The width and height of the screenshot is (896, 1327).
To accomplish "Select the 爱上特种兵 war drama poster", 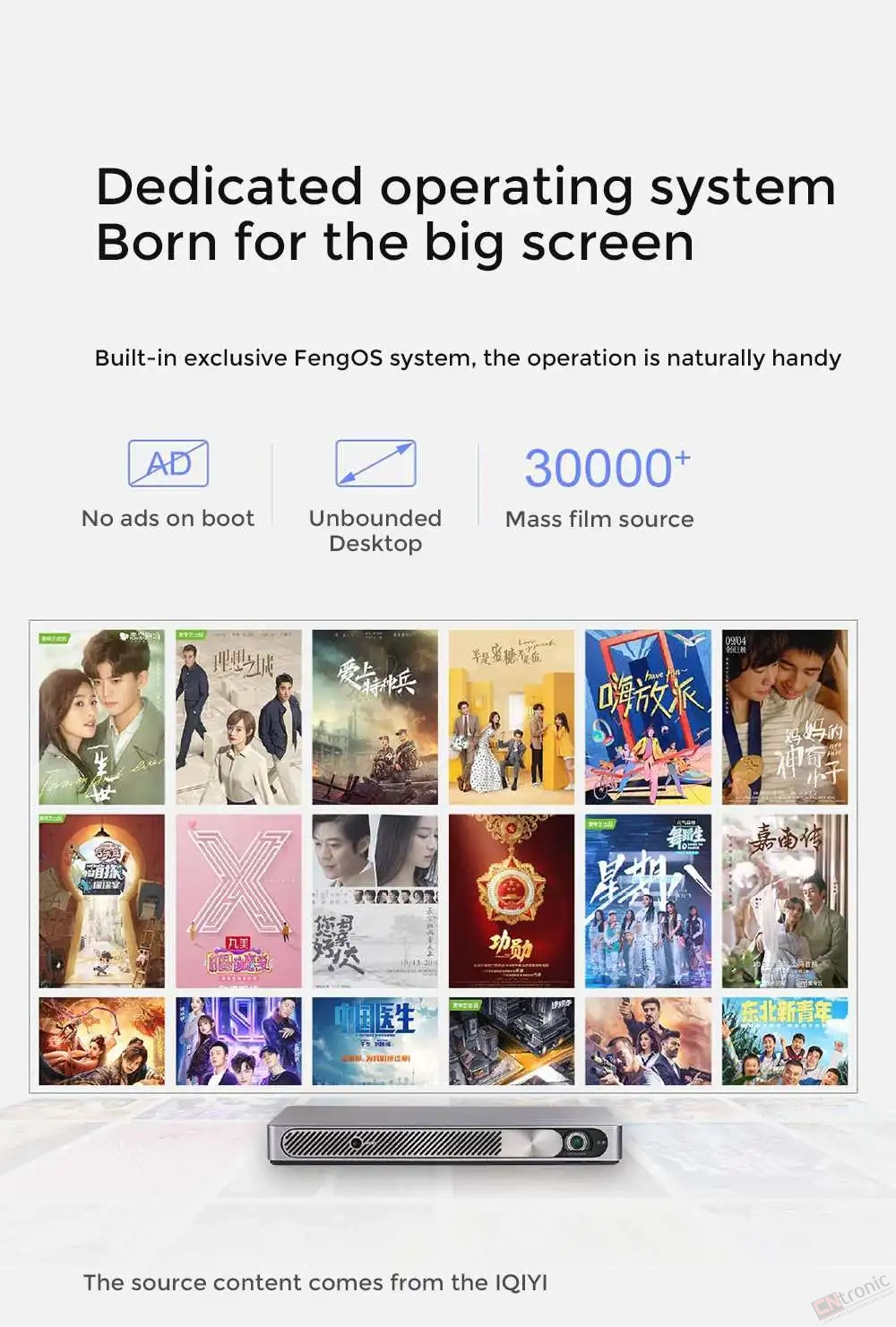I will pyautogui.click(x=375, y=717).
